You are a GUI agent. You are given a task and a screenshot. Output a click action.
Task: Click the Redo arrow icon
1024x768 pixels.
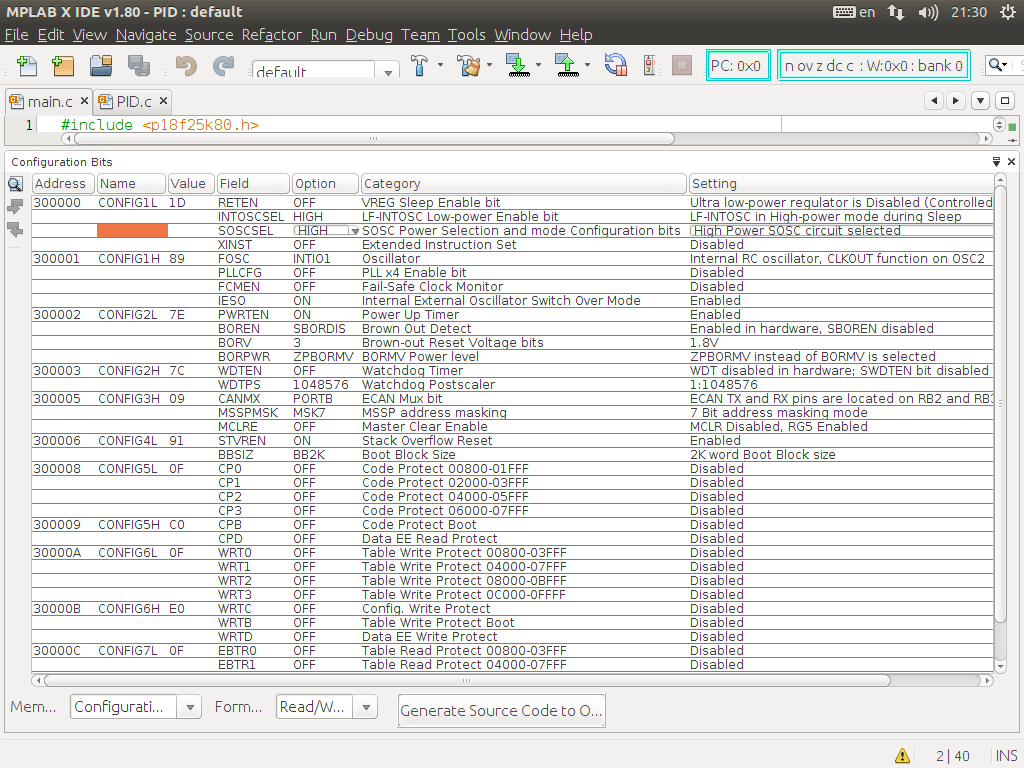223,66
